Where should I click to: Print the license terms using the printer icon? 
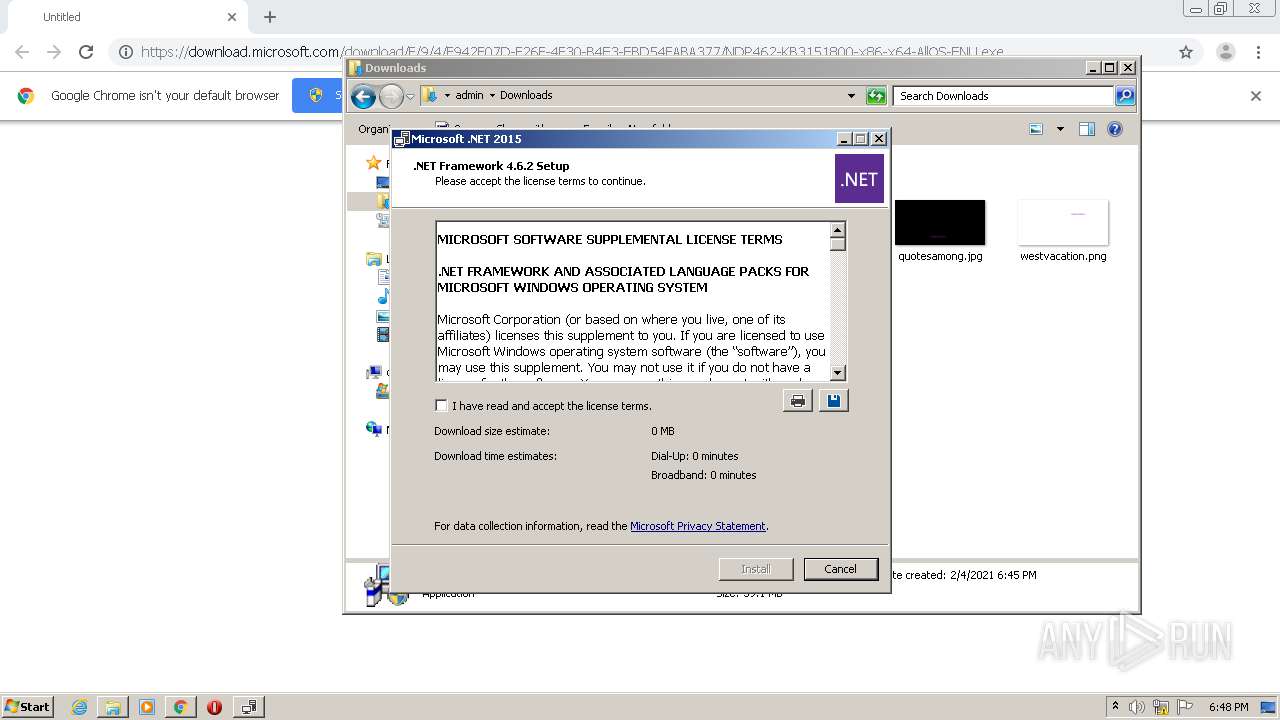click(797, 401)
